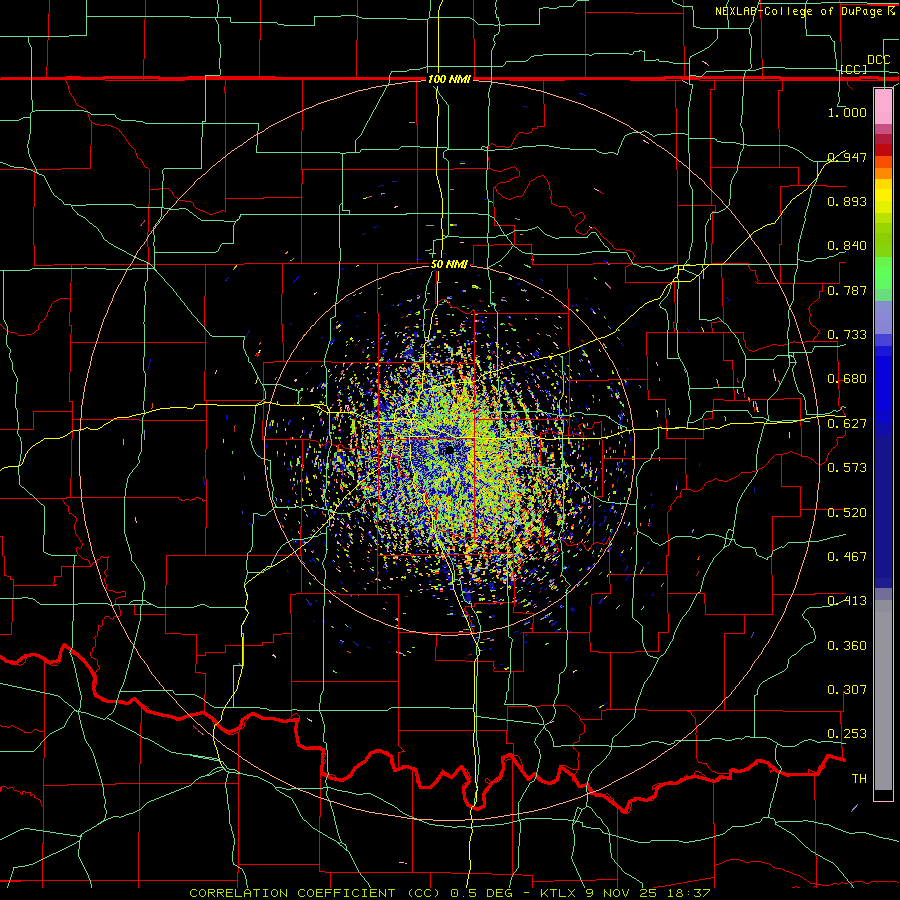This screenshot has height=900, width=900.
Task: Click the [CC] product label
Action: tap(854, 69)
